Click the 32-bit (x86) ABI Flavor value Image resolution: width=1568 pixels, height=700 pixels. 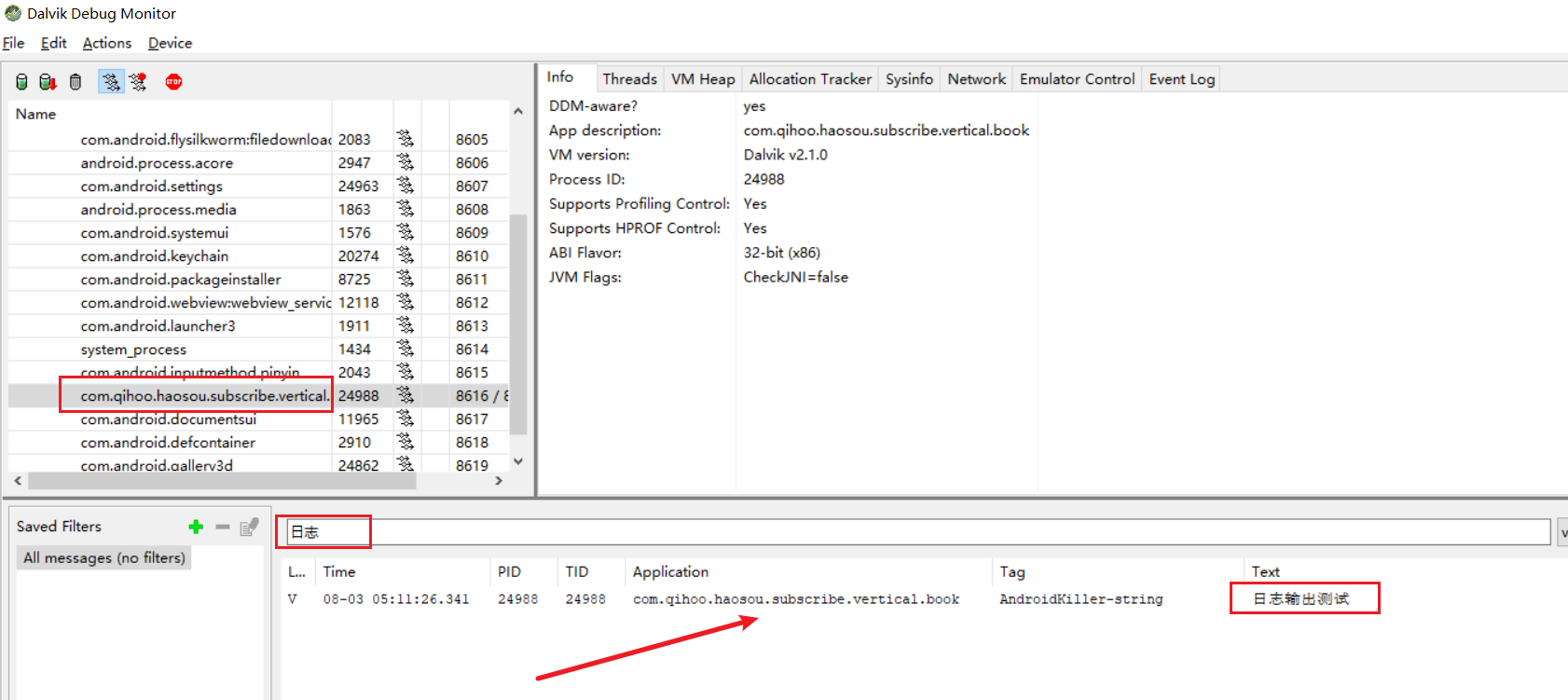tap(781, 253)
